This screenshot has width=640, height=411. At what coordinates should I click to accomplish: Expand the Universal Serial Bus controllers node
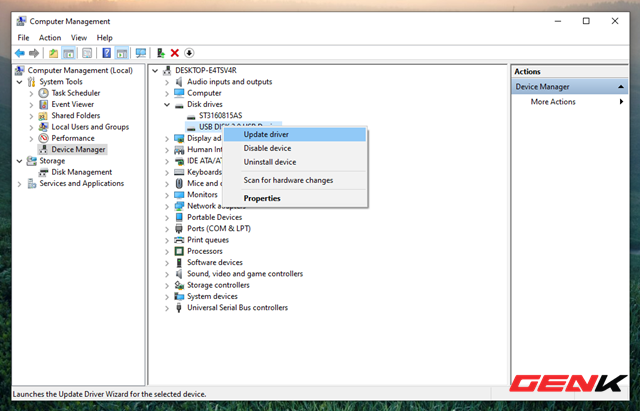pos(166,307)
